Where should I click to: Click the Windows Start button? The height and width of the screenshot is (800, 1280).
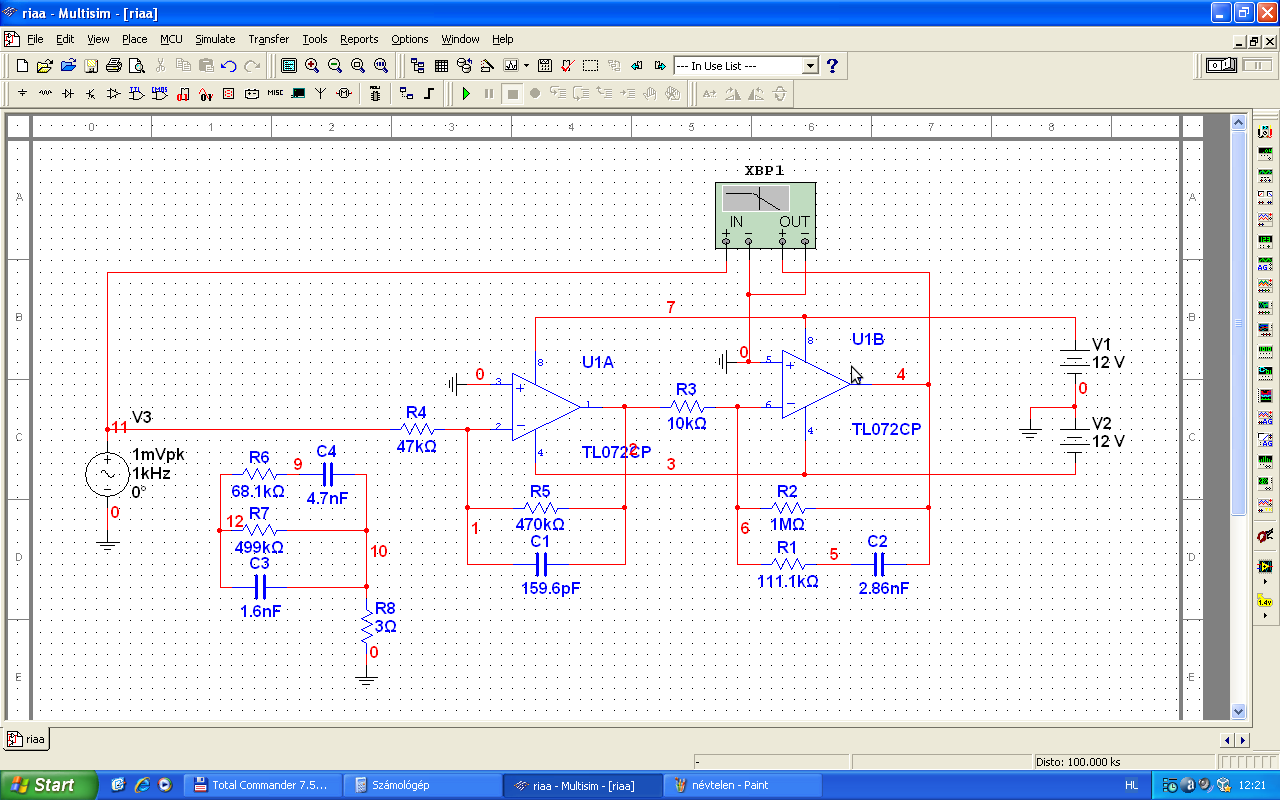(x=49, y=785)
